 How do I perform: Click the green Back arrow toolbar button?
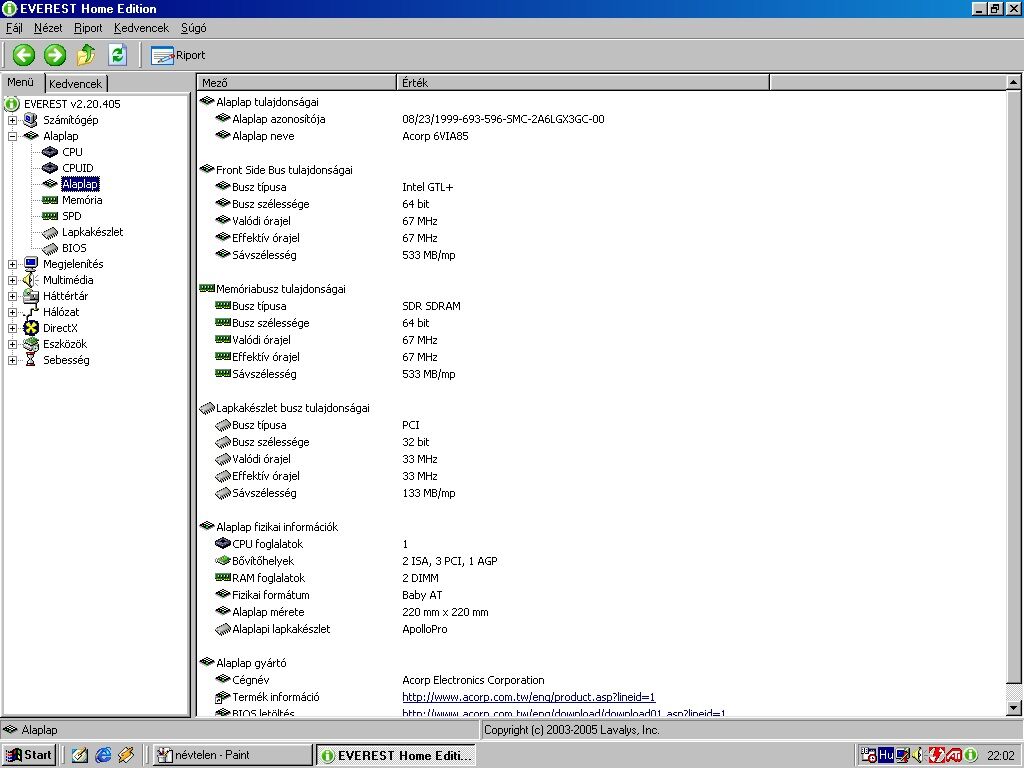(24, 55)
